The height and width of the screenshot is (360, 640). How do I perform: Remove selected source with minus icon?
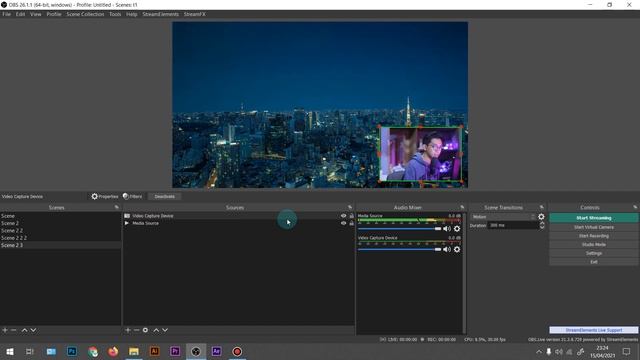click(136, 330)
